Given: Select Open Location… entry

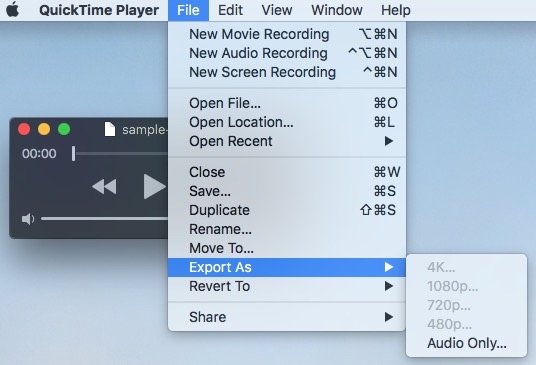Looking at the screenshot, I should coord(287,122).
